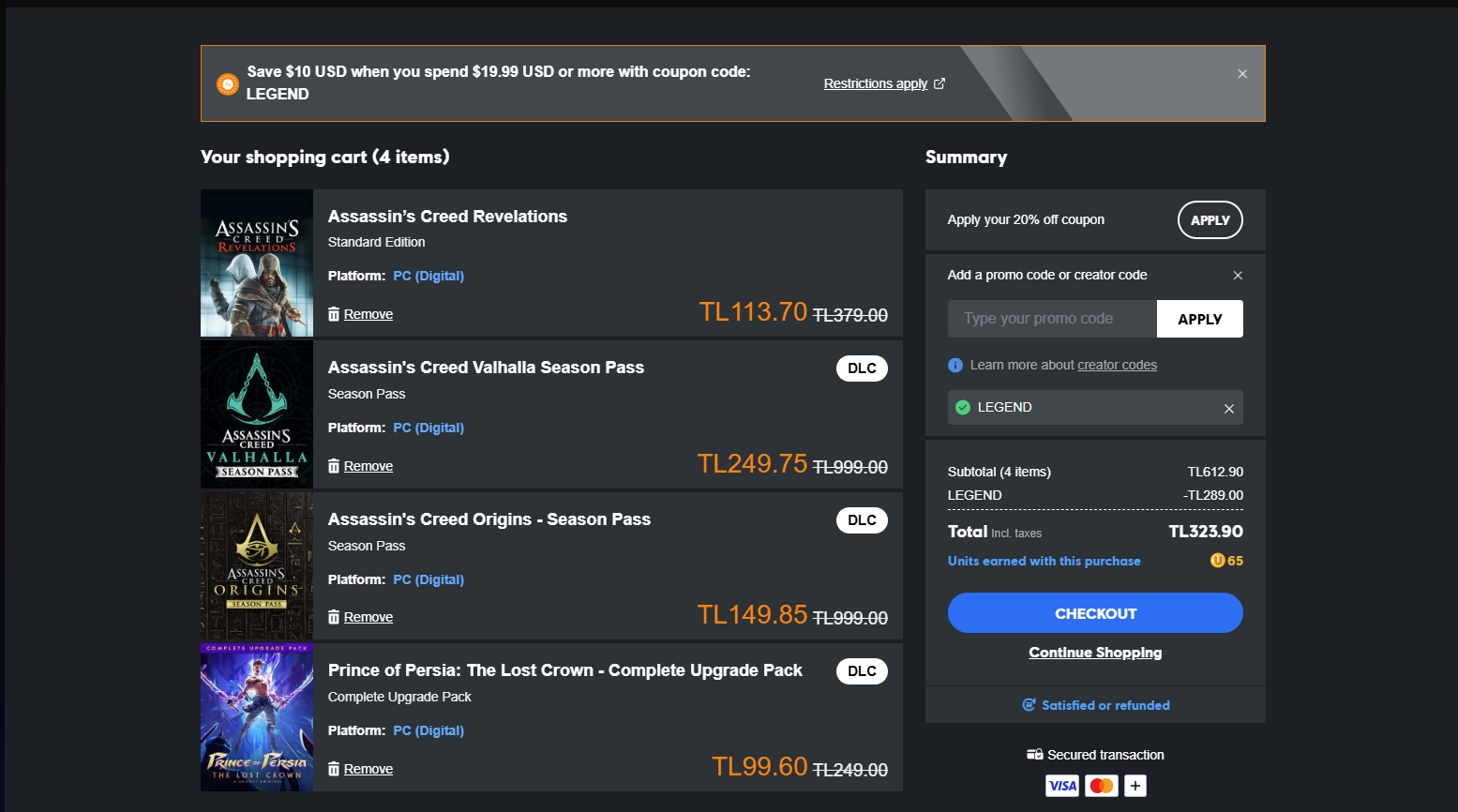Image resolution: width=1458 pixels, height=812 pixels.
Task: Click PC (Digital) platform for Revelations
Action: 428,276
